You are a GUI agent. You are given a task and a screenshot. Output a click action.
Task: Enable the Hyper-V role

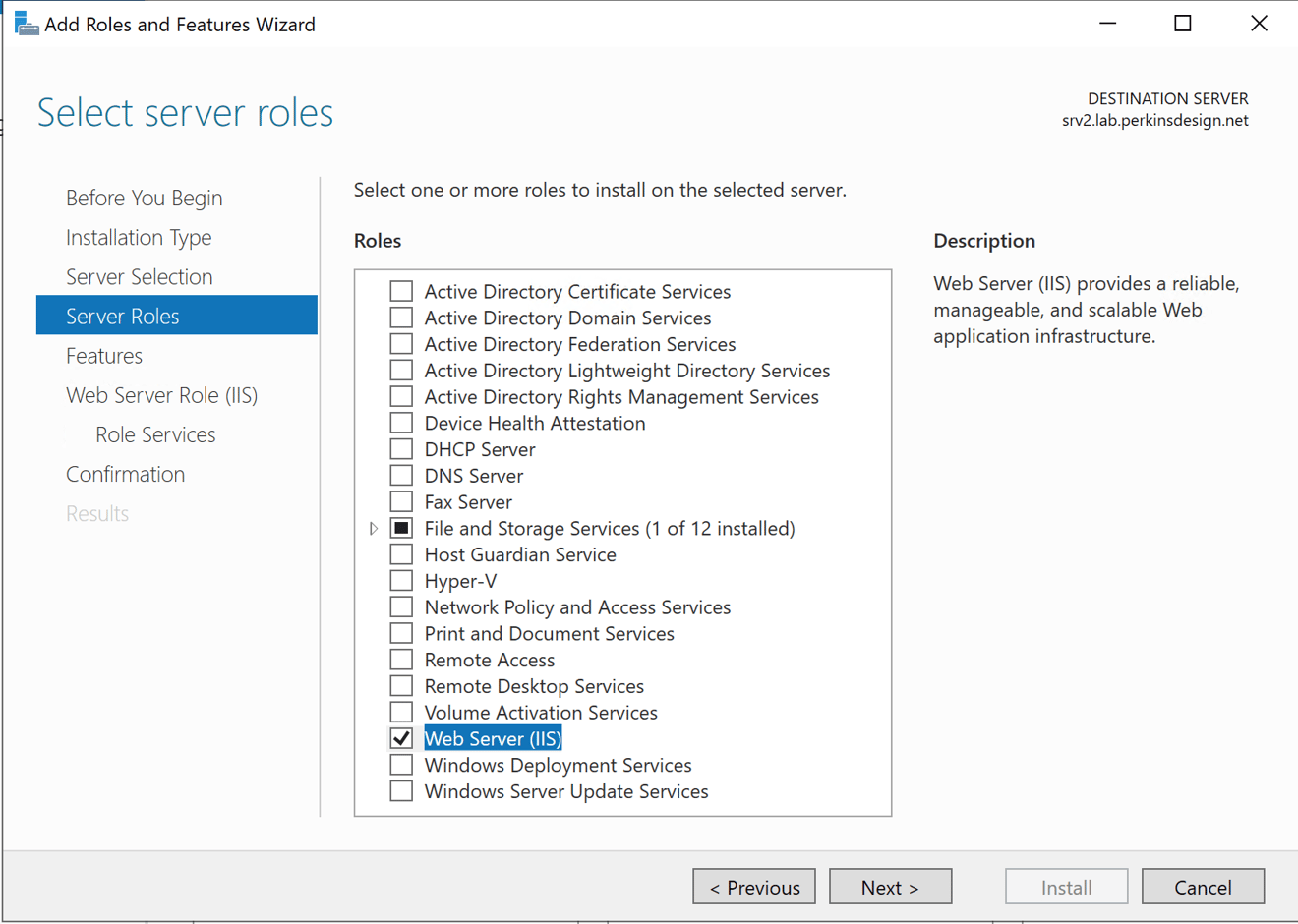[401, 580]
